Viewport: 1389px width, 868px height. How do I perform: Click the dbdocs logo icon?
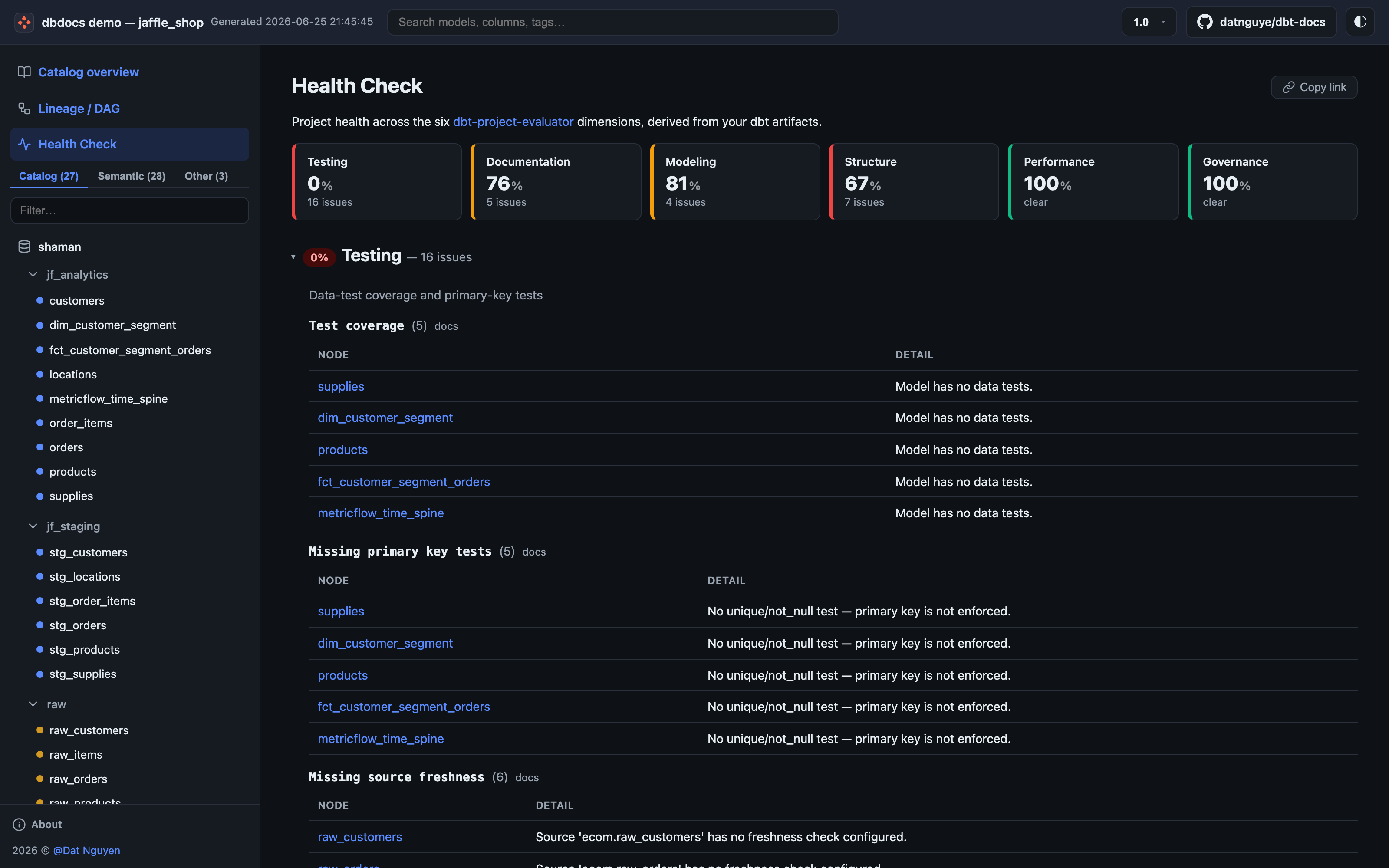(x=24, y=23)
